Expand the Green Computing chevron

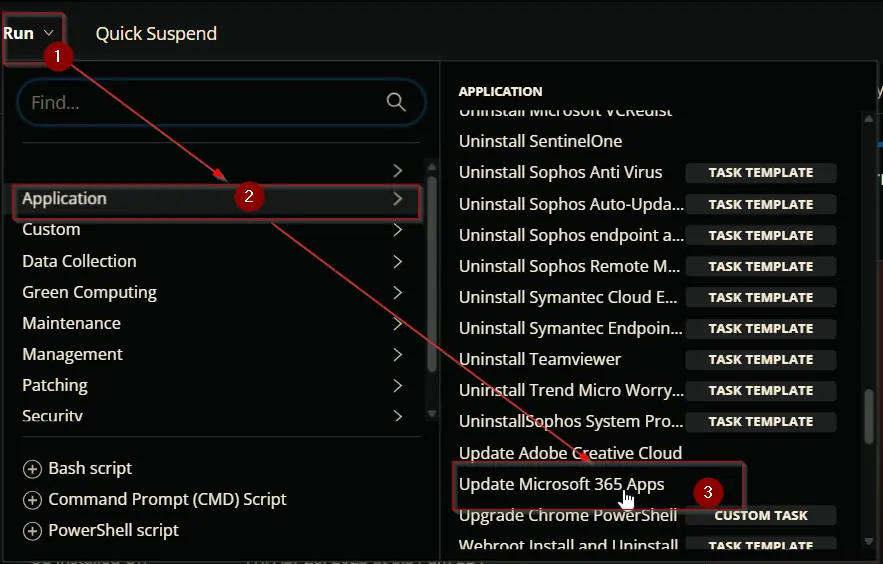pyautogui.click(x=398, y=293)
